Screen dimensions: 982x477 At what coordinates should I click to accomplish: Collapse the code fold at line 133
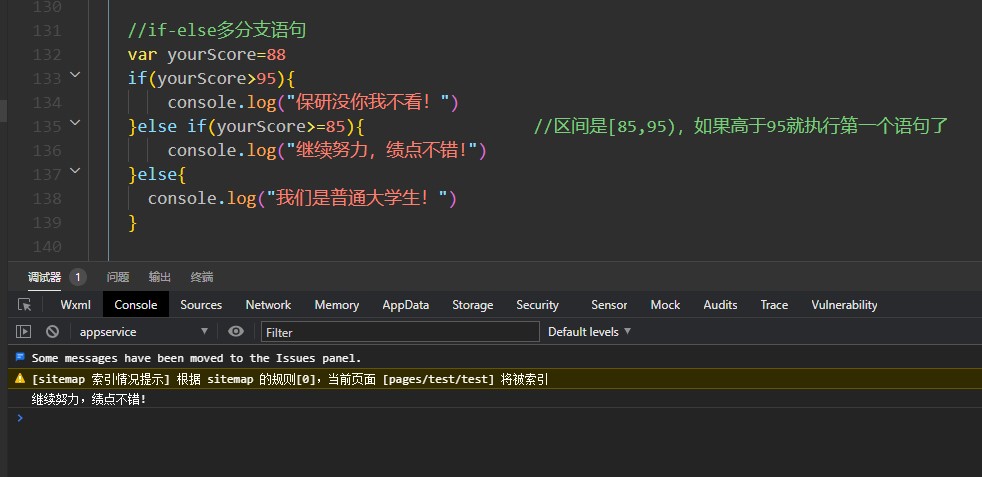tap(75, 75)
